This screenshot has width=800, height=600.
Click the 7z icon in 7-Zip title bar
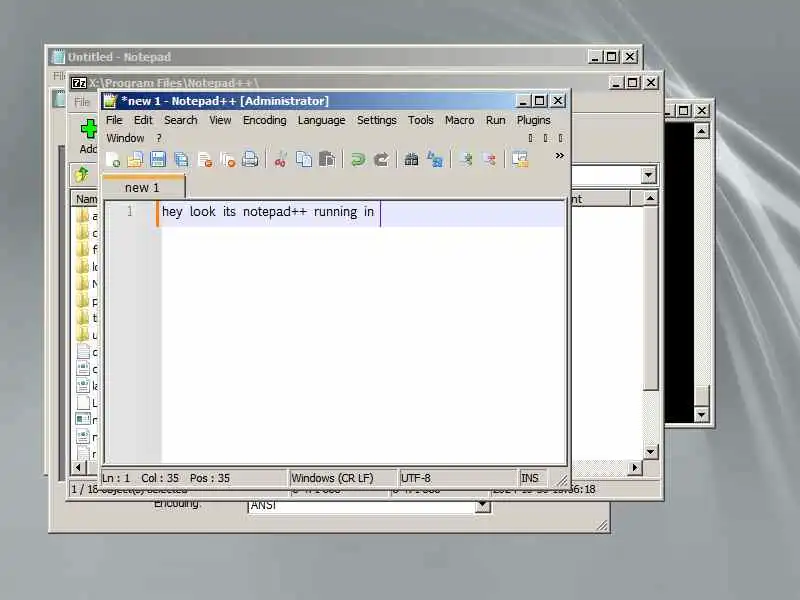coord(79,83)
